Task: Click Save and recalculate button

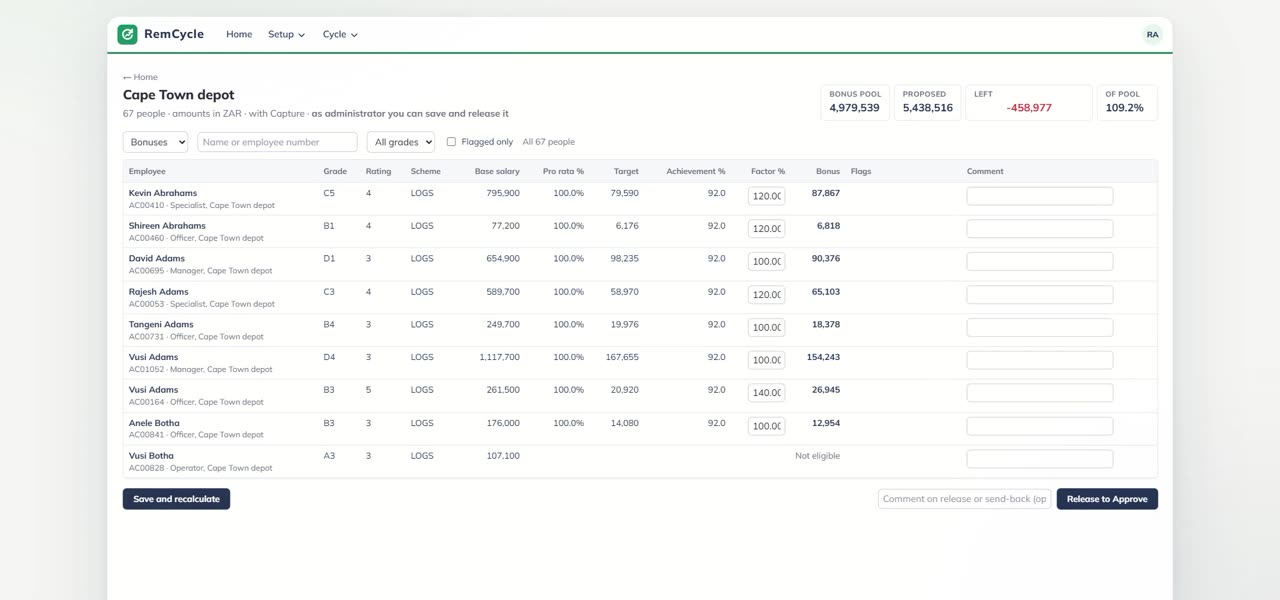Action: pos(176,499)
